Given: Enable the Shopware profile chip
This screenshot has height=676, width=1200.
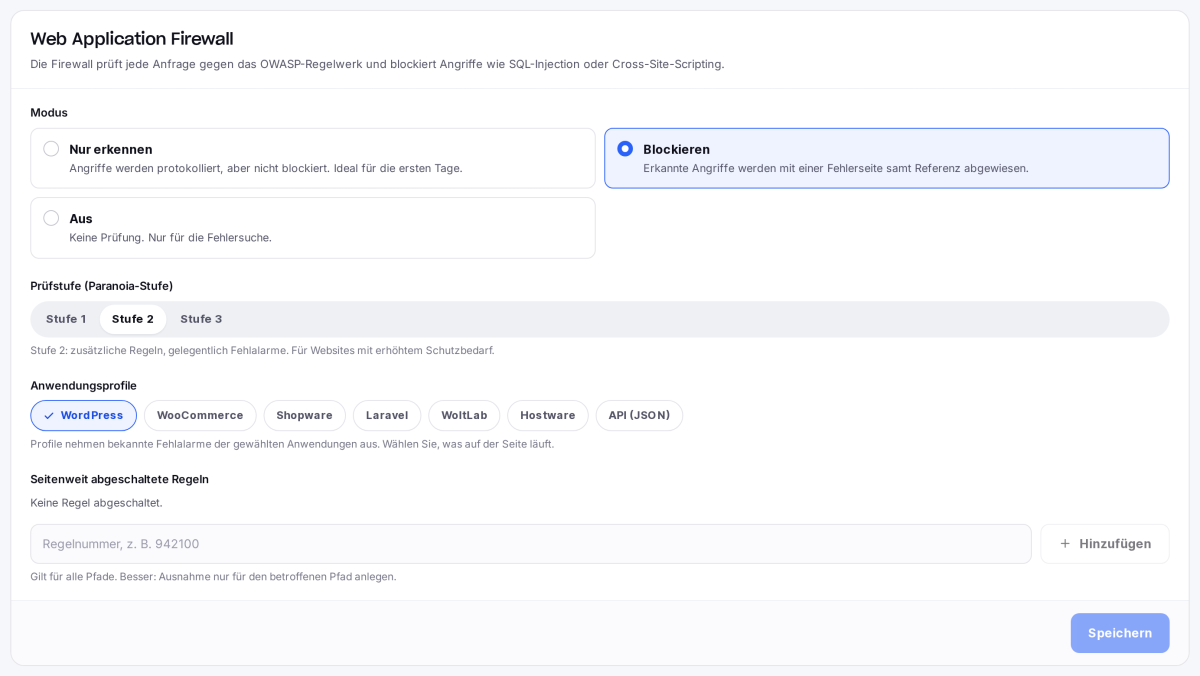Looking at the screenshot, I should [x=304, y=415].
